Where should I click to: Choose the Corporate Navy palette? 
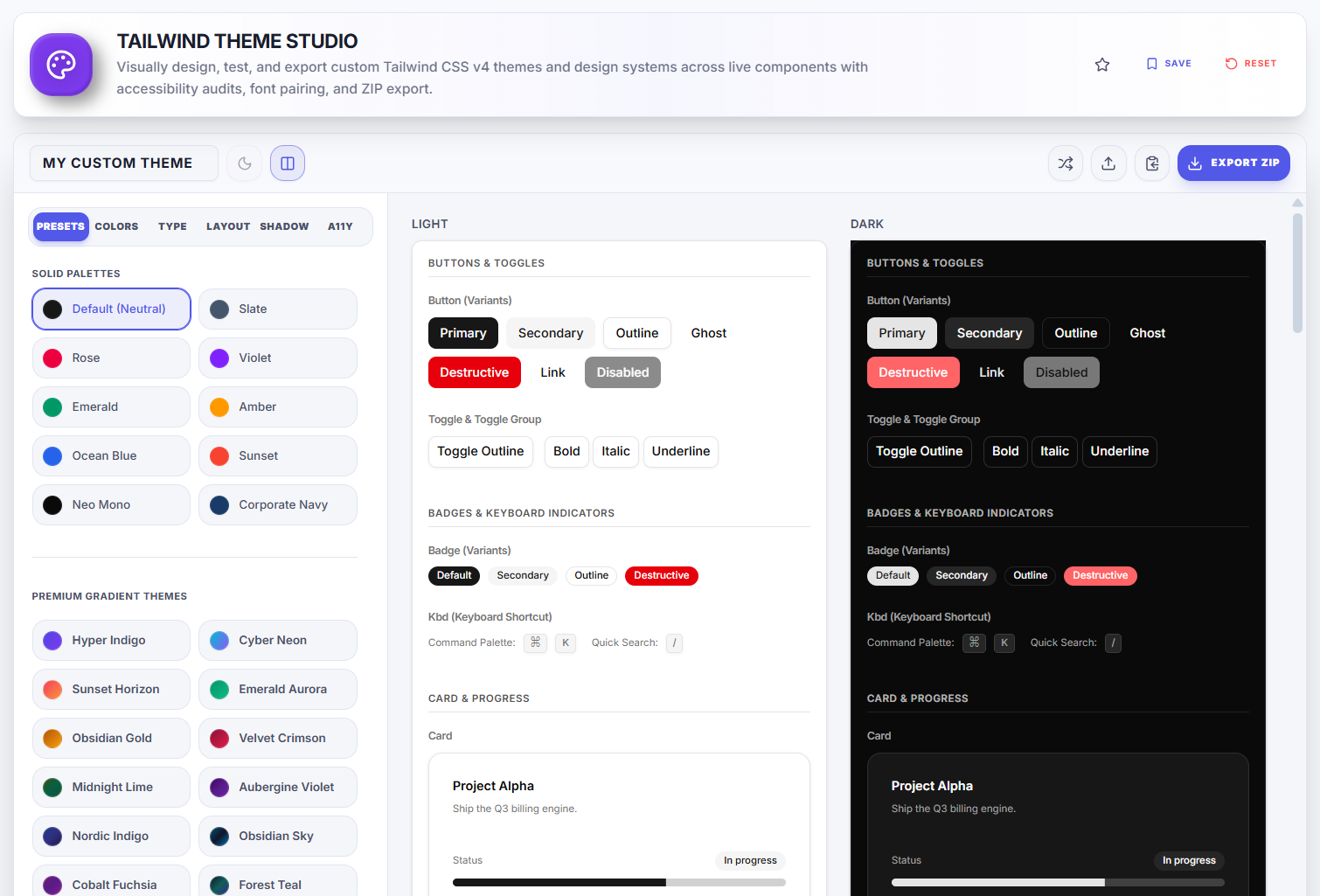(278, 505)
